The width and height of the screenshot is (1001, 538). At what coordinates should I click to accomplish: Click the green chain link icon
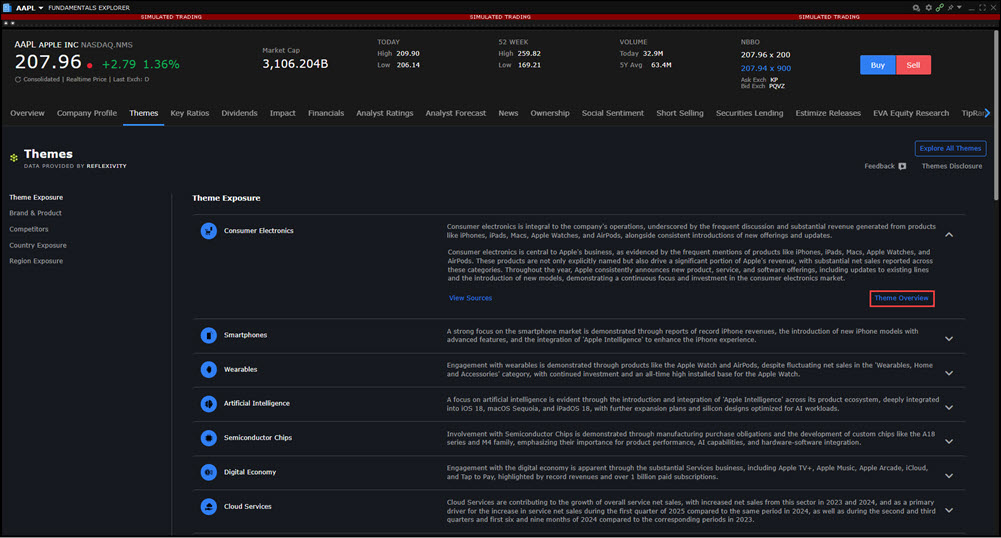point(940,8)
